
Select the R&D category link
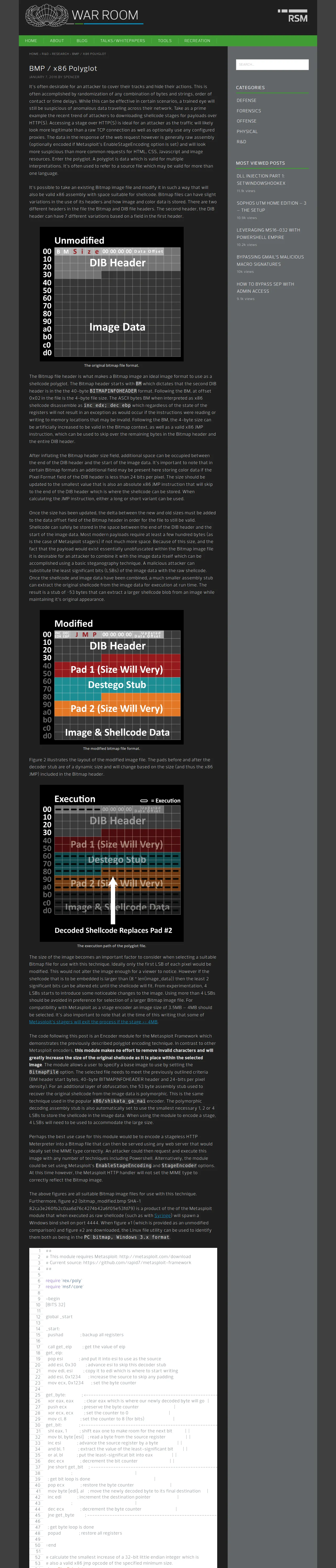coord(242,142)
